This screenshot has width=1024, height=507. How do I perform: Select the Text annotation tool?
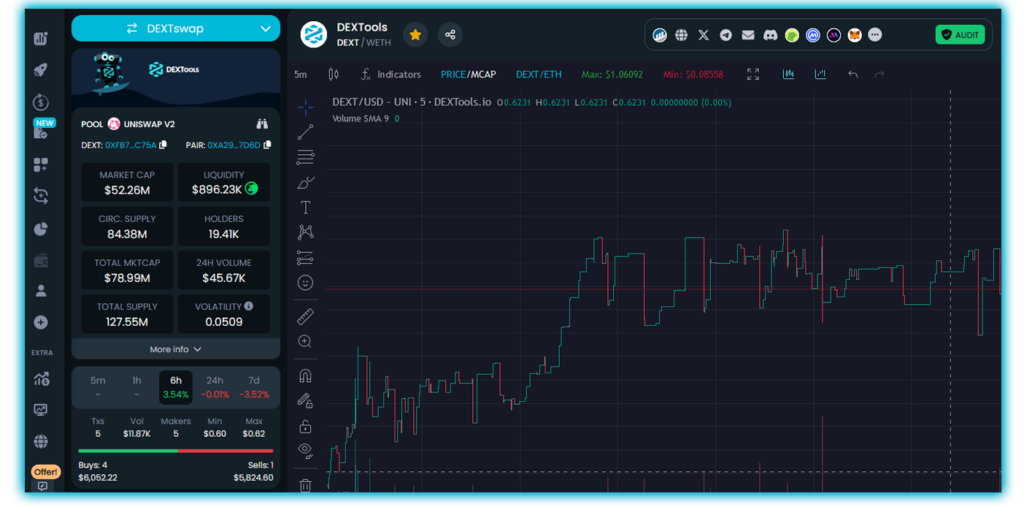point(305,208)
